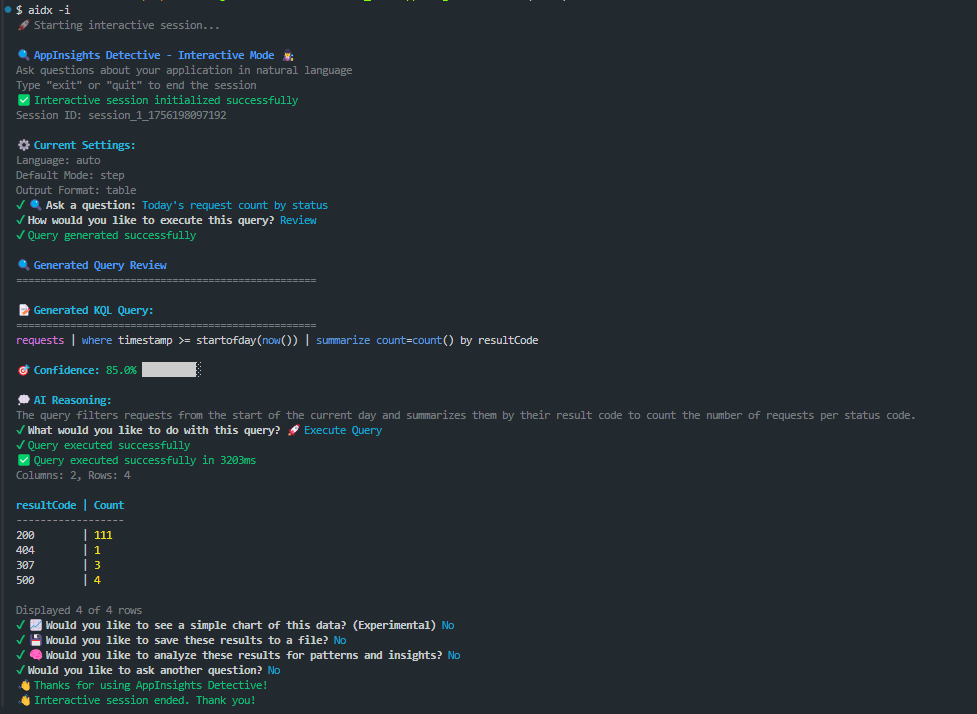Click the 404 result code cell

tap(25, 550)
